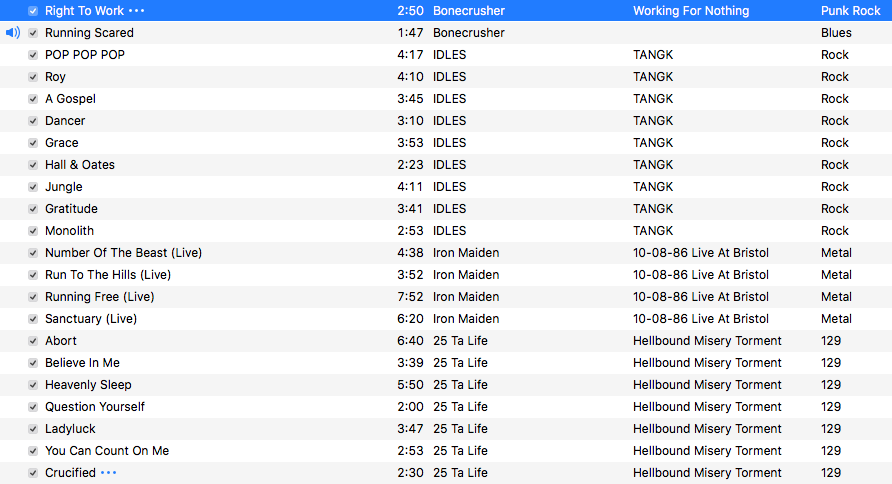
Task: Select the song Gratitude
Action: (71, 209)
